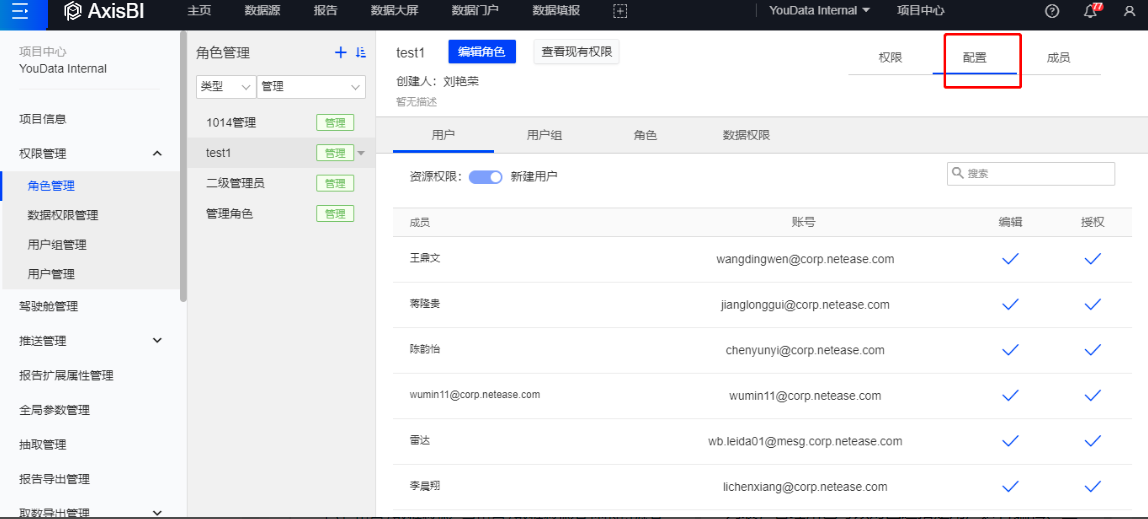
Task: Click the hamburger menu icon
Action: (x=20, y=11)
